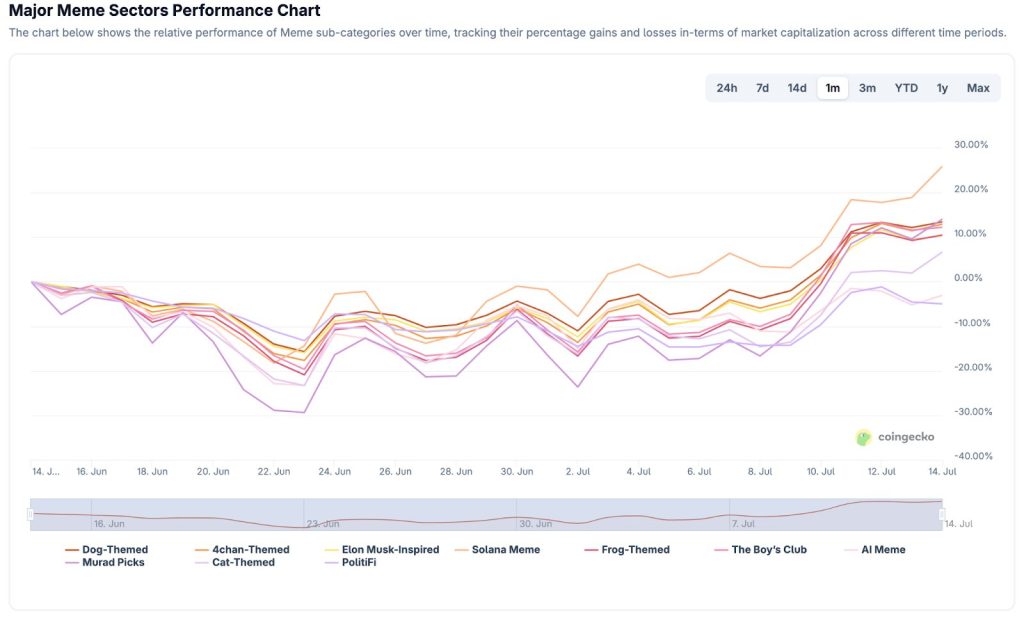Viewport: 1024px width, 618px height.
Task: Toggle Elon Musk-Inspired legend entry
Action: (x=390, y=549)
